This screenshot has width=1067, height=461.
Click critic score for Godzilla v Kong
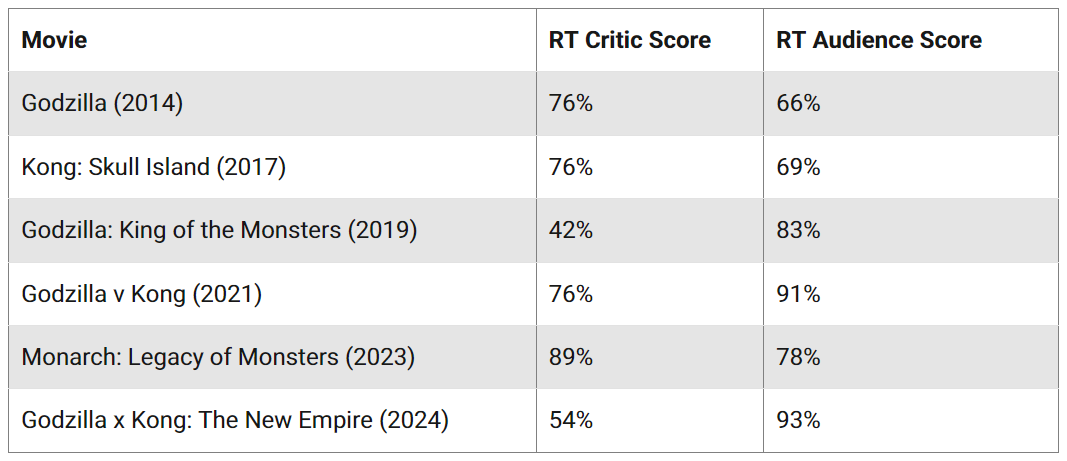point(570,294)
